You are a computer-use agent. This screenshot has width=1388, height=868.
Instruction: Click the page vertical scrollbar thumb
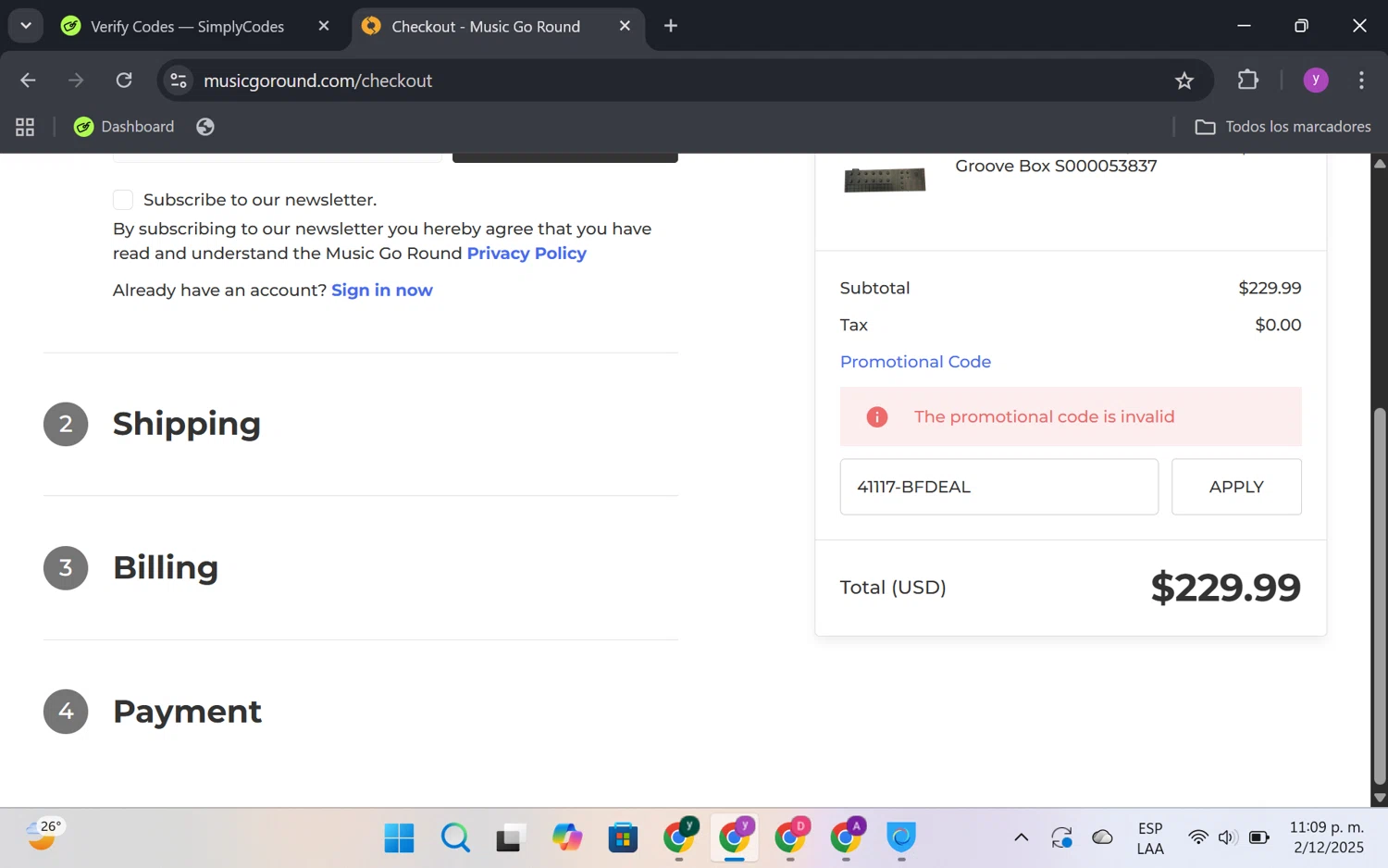1380,597
